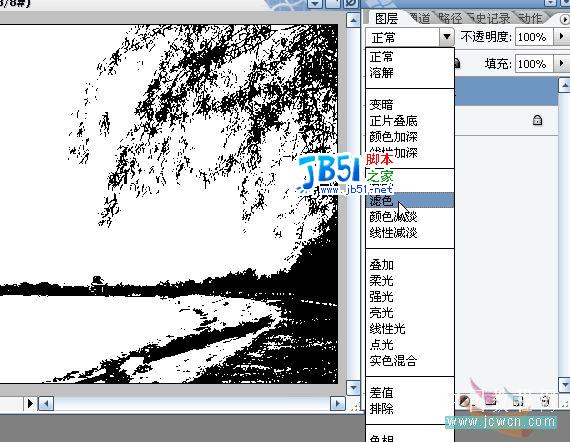Choose 亮光 blend mode

(x=410, y=313)
